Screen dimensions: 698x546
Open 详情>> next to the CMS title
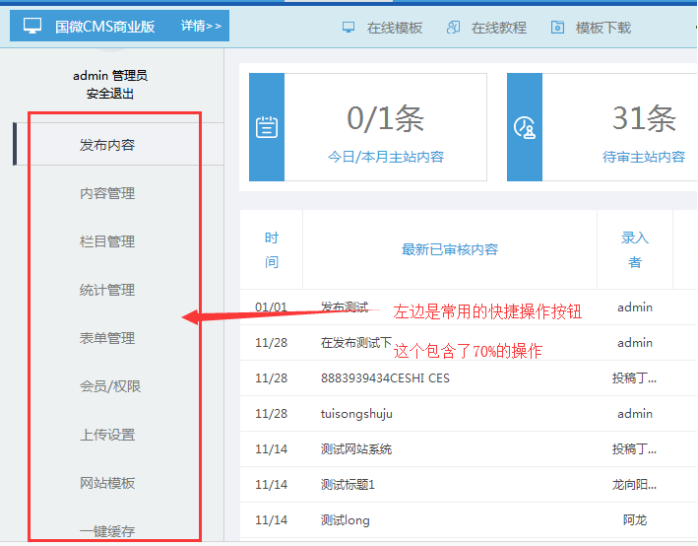202,26
